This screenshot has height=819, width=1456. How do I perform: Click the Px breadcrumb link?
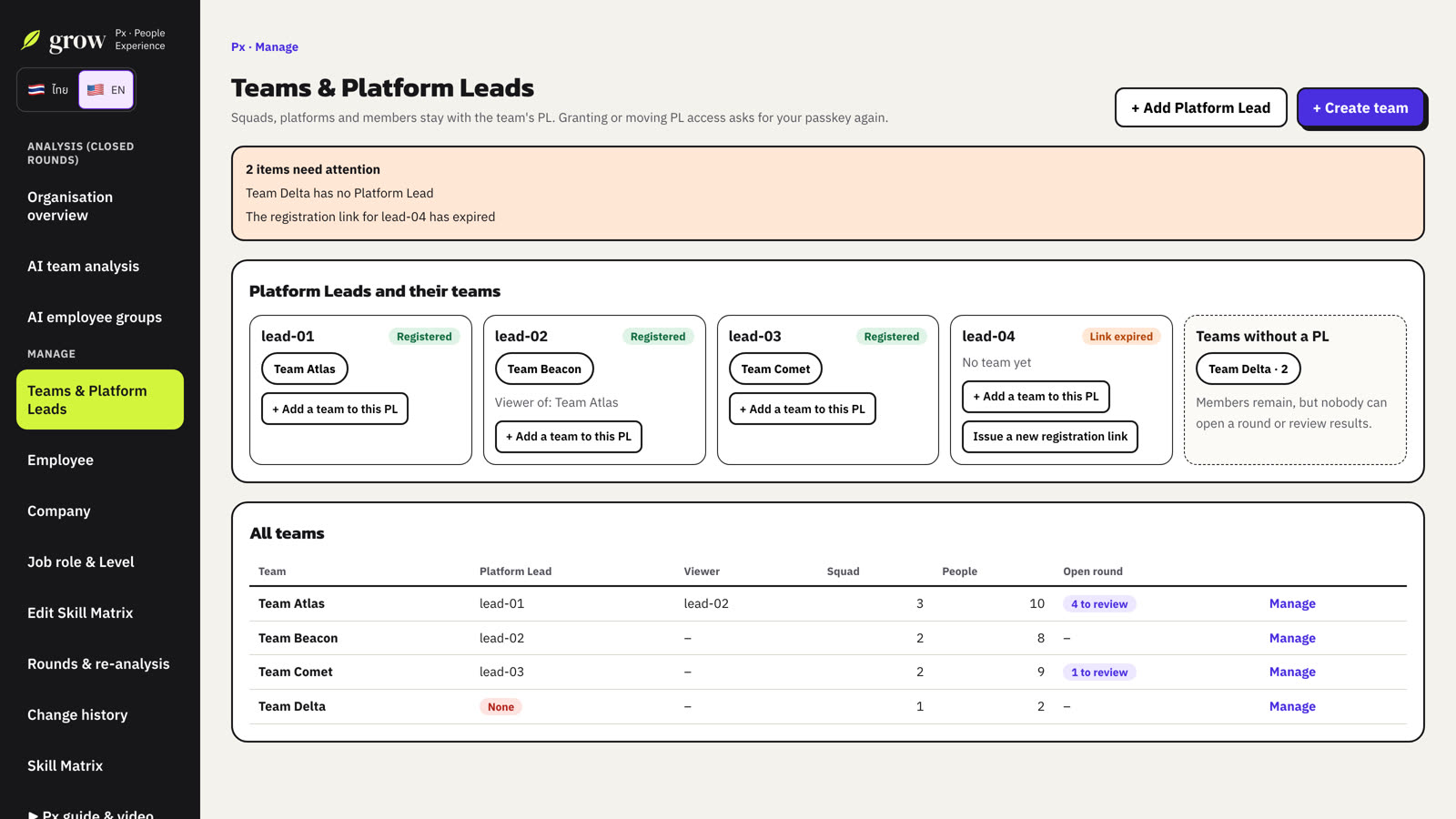coord(238,47)
